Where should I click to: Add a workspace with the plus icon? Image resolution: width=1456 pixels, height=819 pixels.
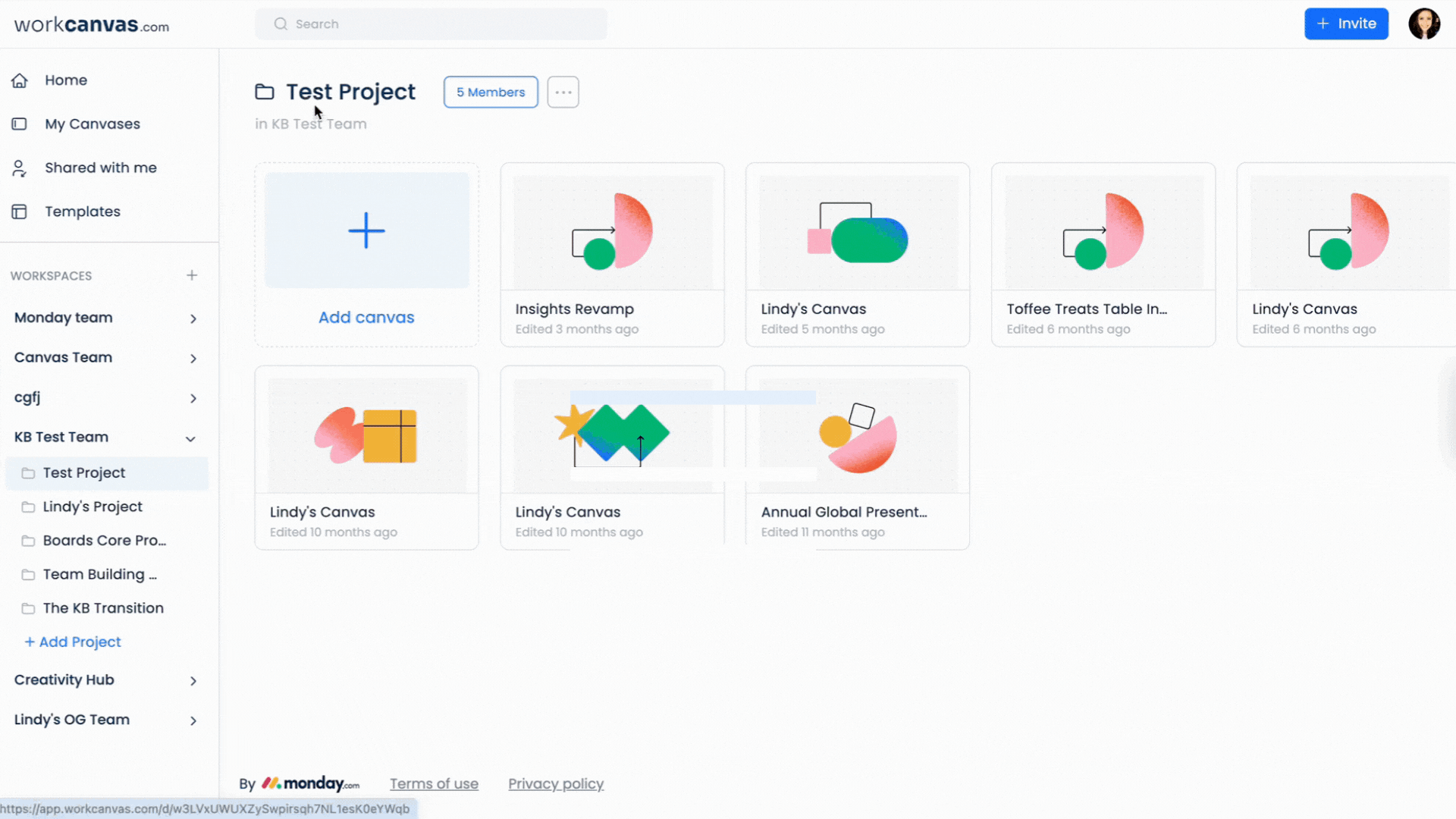coord(192,275)
